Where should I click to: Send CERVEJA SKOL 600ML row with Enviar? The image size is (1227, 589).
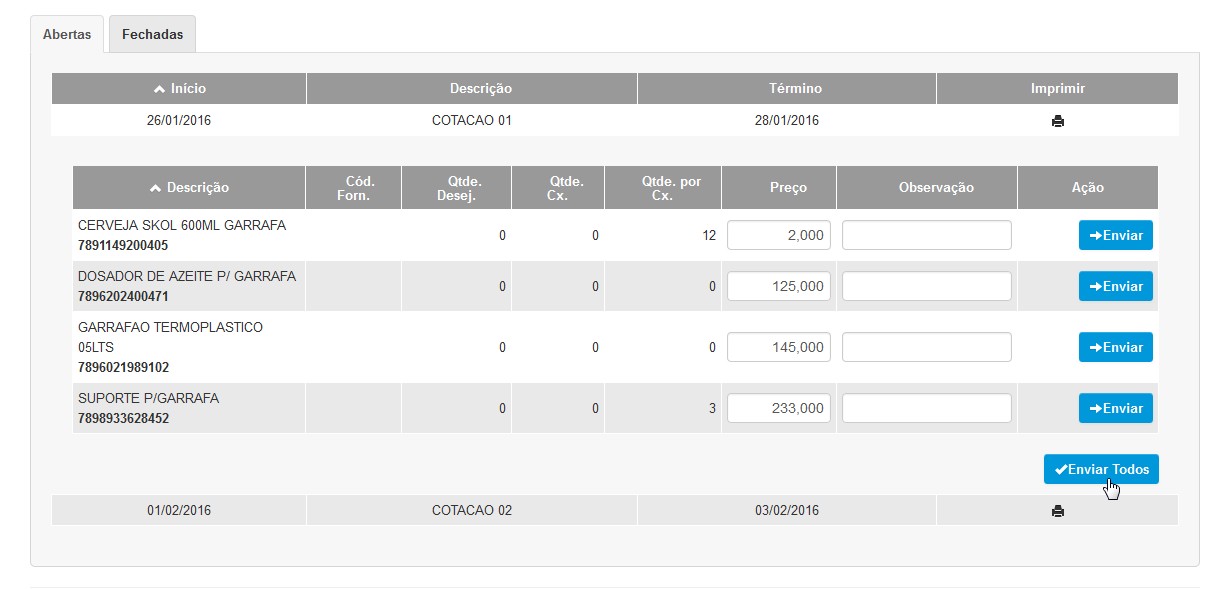[x=1115, y=235]
